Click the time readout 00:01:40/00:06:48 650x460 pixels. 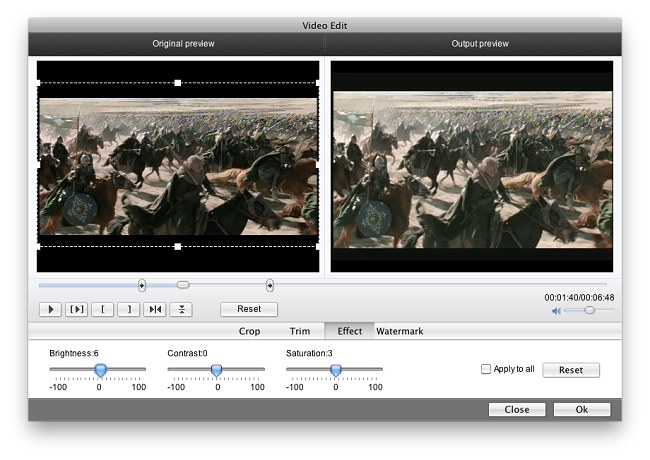pyautogui.click(x=579, y=298)
